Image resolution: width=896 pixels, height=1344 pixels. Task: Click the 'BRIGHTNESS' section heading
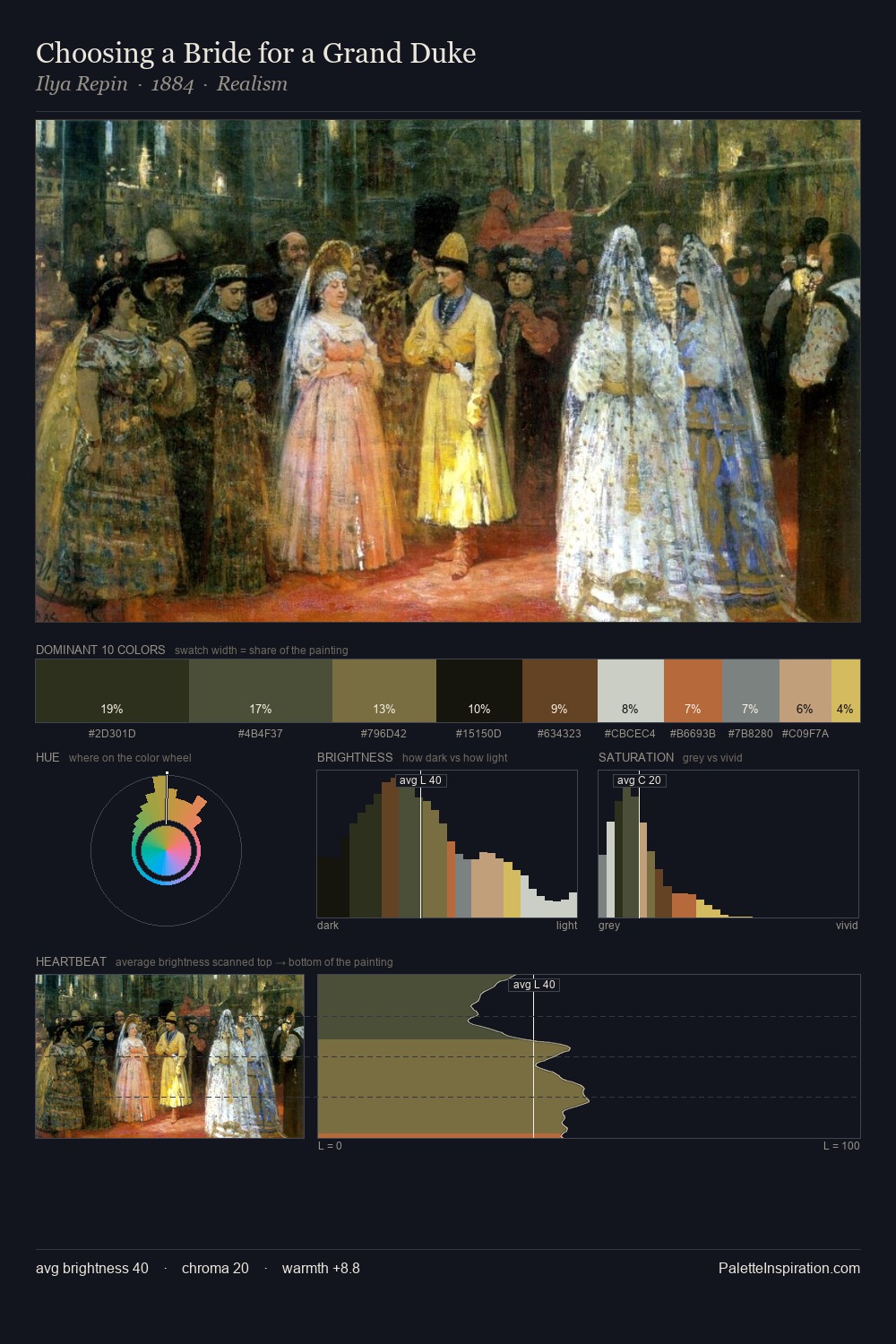pos(355,758)
